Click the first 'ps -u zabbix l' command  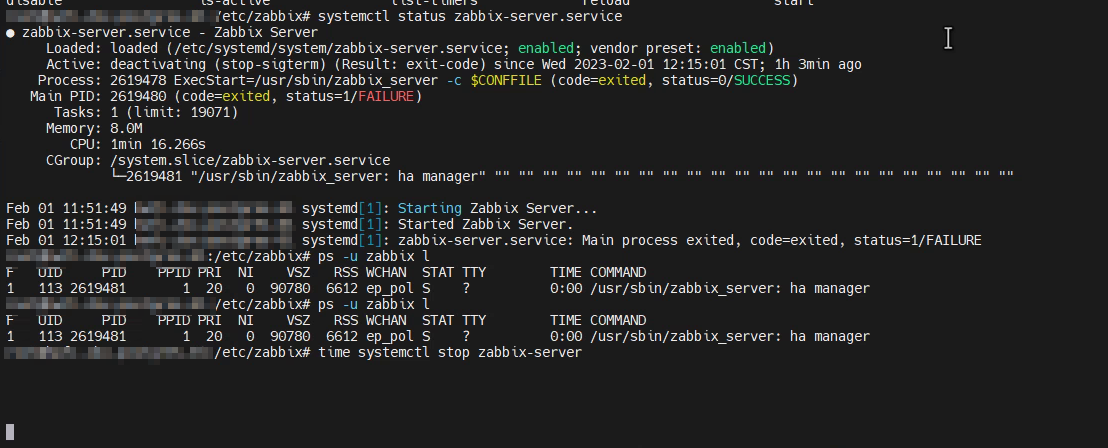(x=374, y=257)
